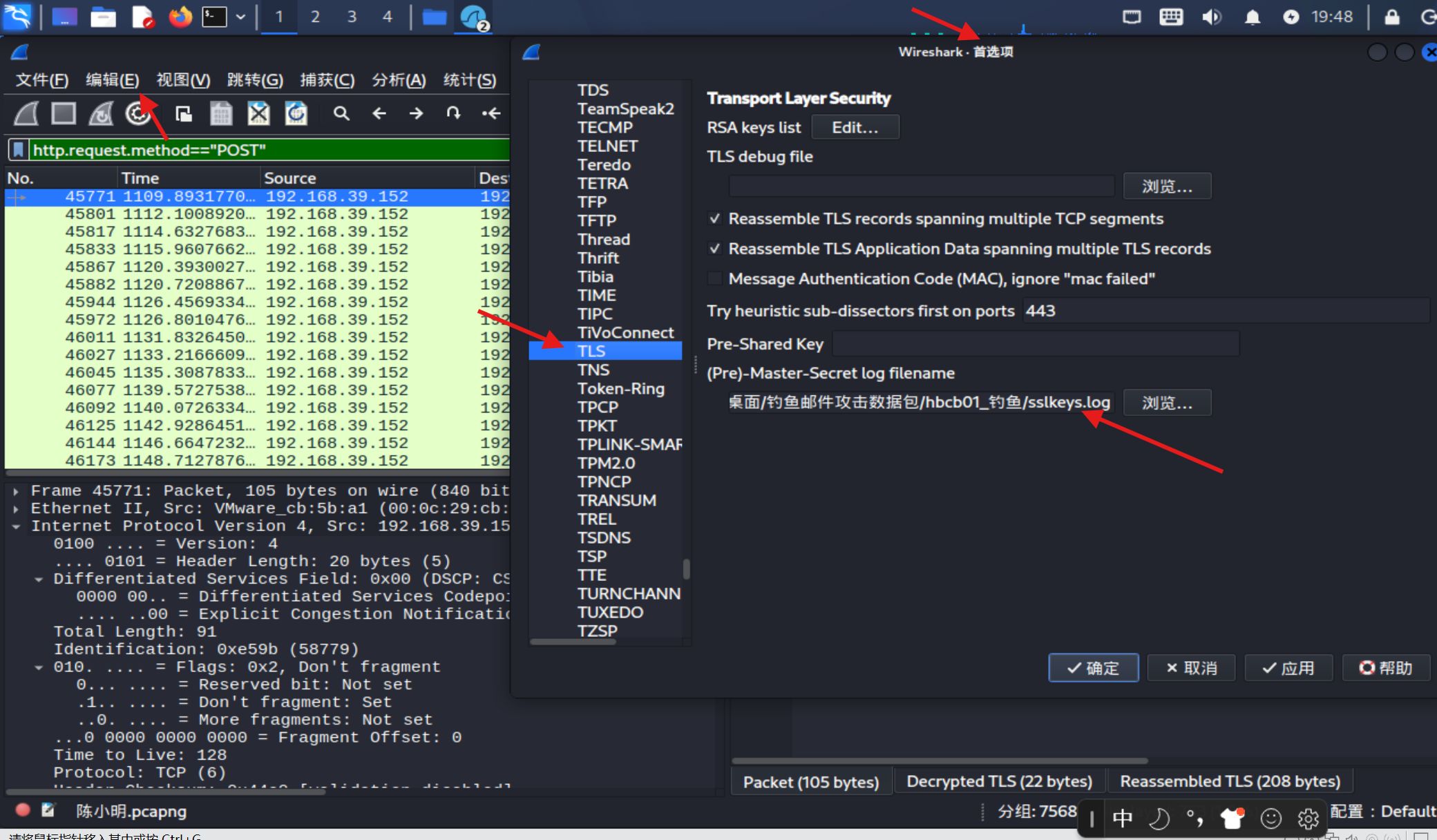Browse for the (Pre)-Master-Secret log file
The width and height of the screenshot is (1437, 840).
click(x=1167, y=403)
